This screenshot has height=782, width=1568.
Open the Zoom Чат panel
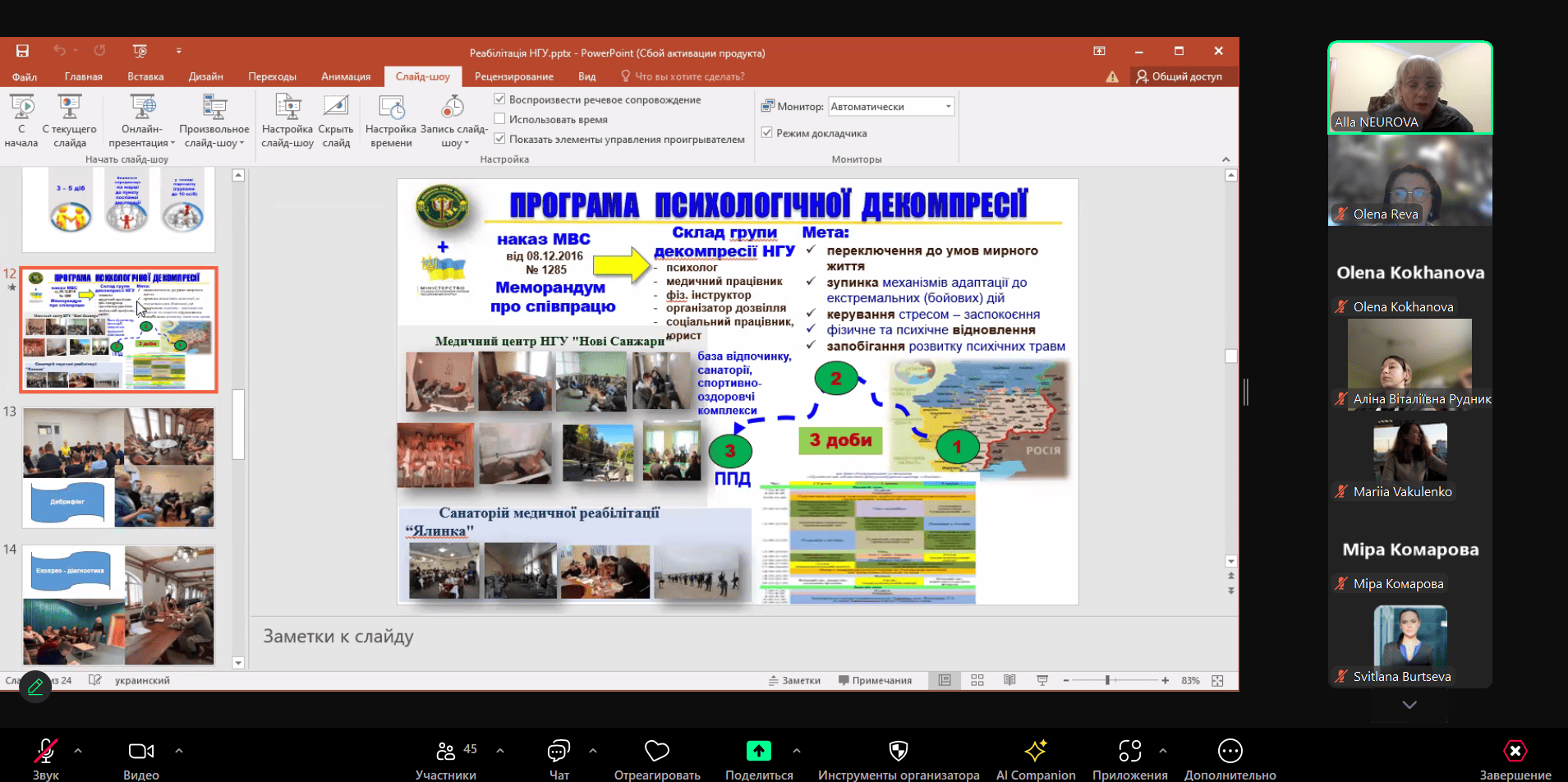(559, 759)
